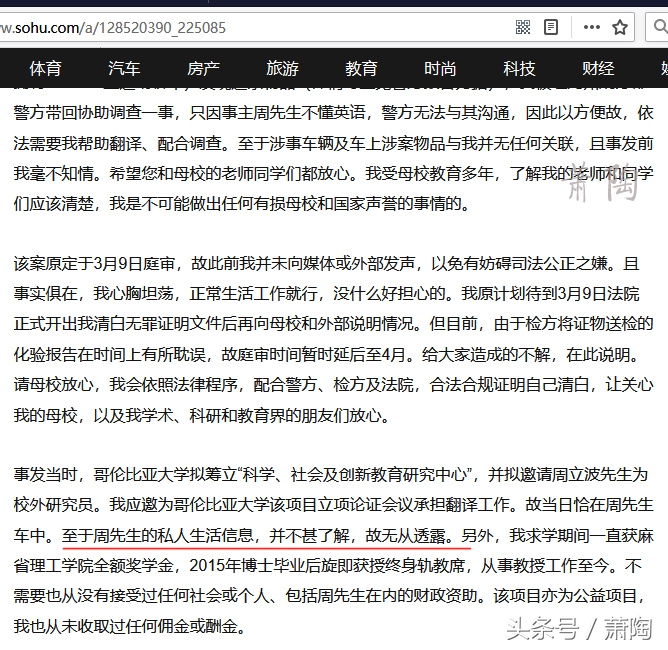Click the text 法需要我帮助翻译、配合调查
The image size is (668, 650).
(x=117, y=144)
